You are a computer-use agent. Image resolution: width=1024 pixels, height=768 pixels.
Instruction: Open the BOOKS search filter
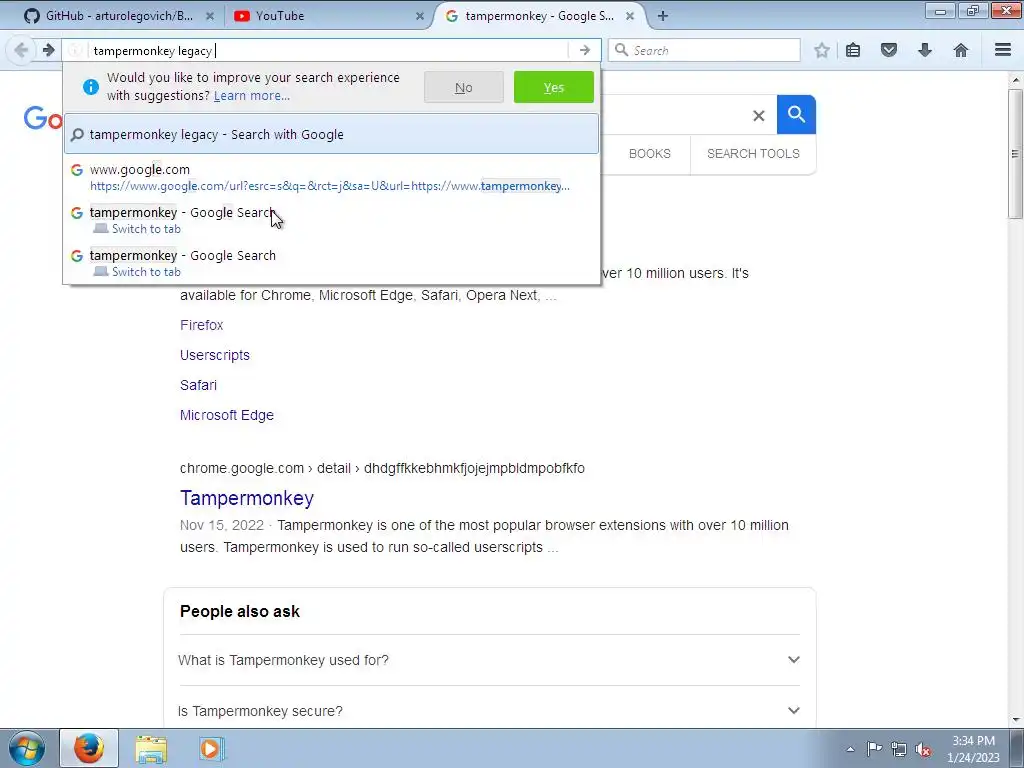click(x=649, y=153)
